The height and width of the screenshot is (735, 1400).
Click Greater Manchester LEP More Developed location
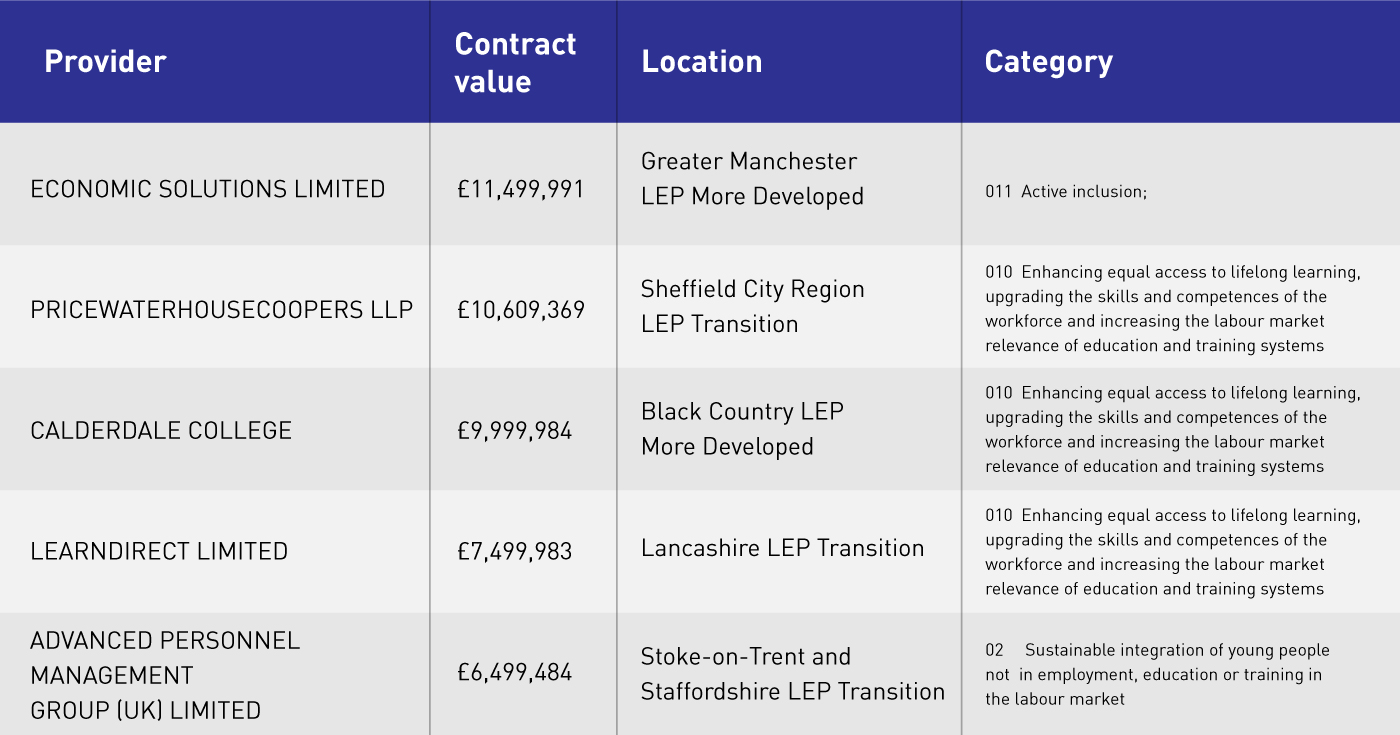752,179
